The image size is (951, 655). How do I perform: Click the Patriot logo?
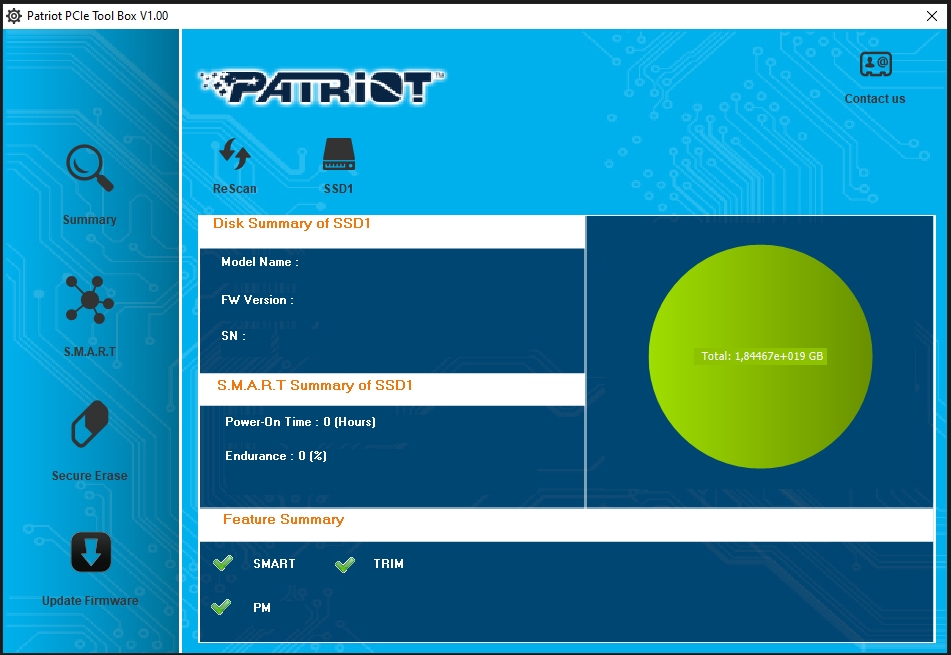pos(322,87)
